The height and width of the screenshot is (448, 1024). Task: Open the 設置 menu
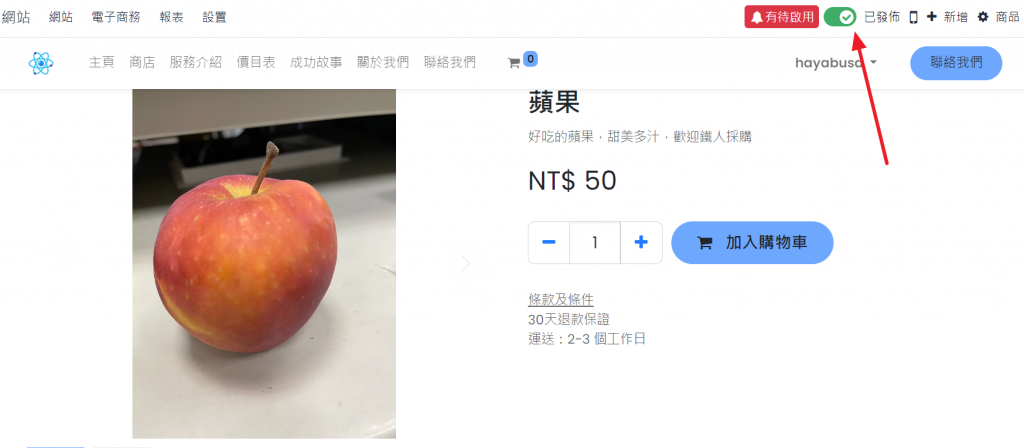tap(214, 18)
